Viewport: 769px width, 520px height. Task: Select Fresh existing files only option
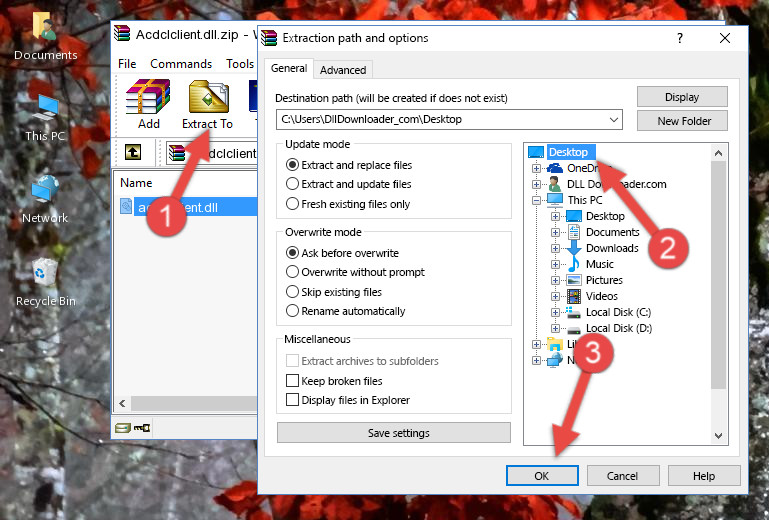(x=348, y=204)
